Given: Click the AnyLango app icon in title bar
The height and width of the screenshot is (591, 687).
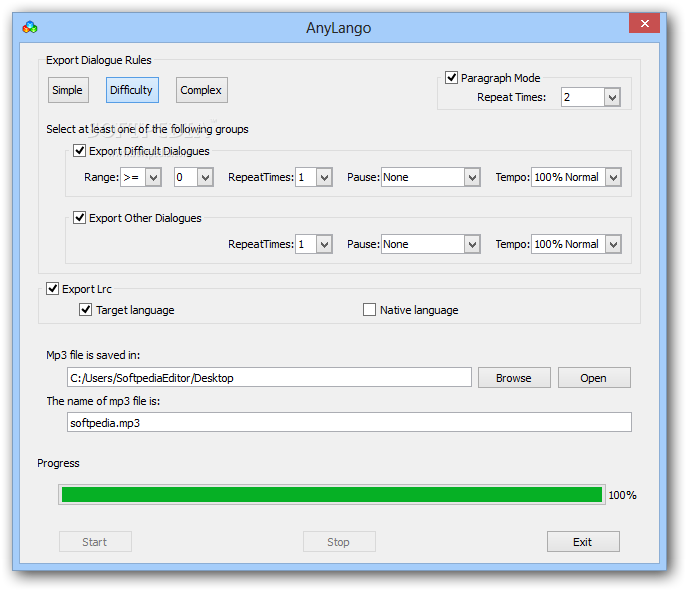Looking at the screenshot, I should coord(30,28).
